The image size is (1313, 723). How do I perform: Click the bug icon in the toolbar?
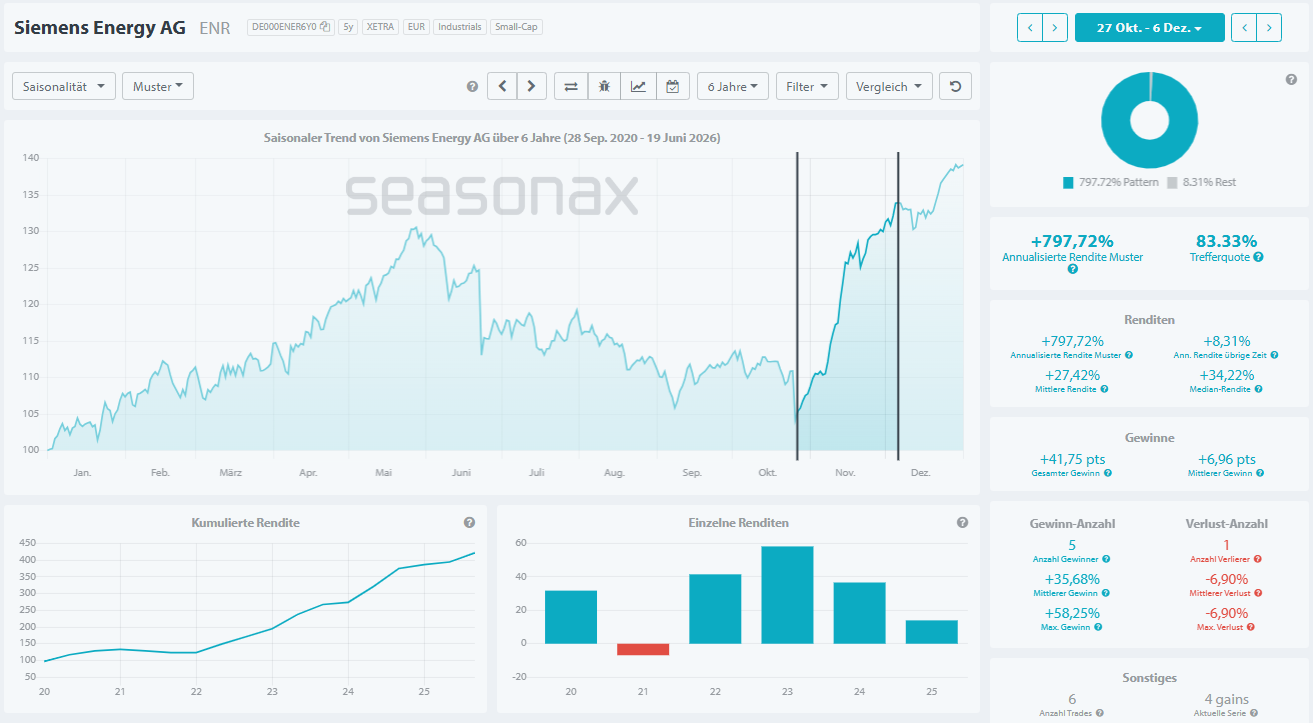604,86
